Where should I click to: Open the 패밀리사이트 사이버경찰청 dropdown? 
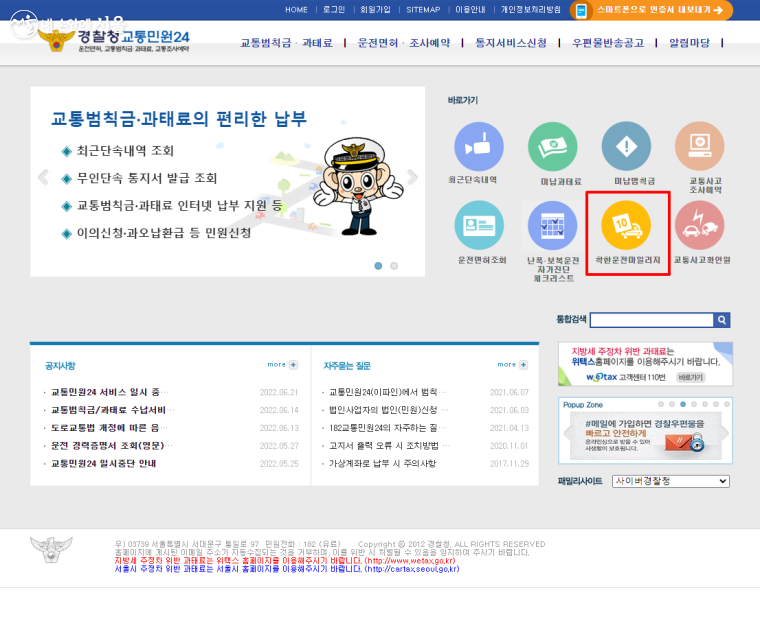[671, 481]
